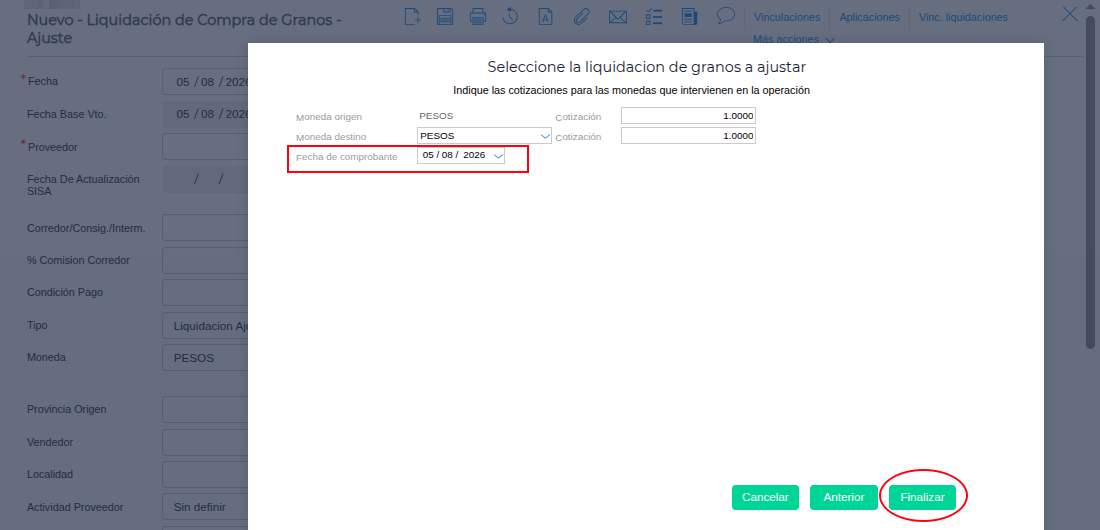Open the Moneda destino PESOS dropdown
This screenshot has width=1100, height=530.
484,135
